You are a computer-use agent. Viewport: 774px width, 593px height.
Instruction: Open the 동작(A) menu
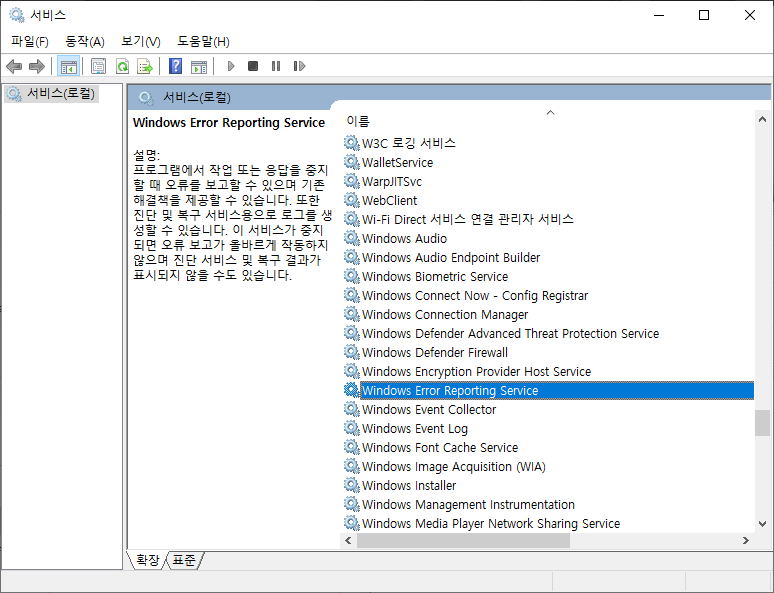(x=85, y=41)
